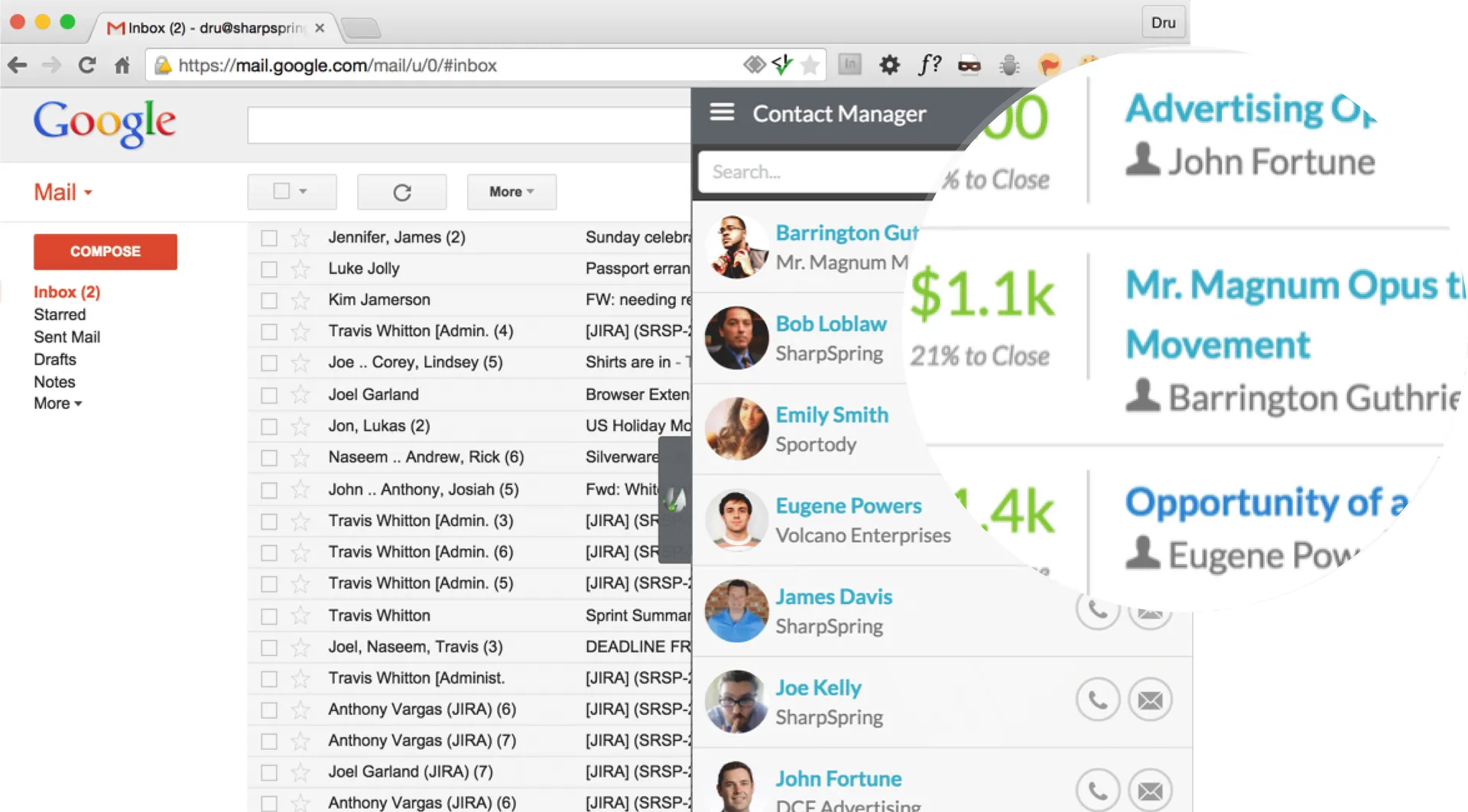Screen dimensions: 1468x812
Task: Call John Fortune with the phone icon
Action: pos(1098,790)
